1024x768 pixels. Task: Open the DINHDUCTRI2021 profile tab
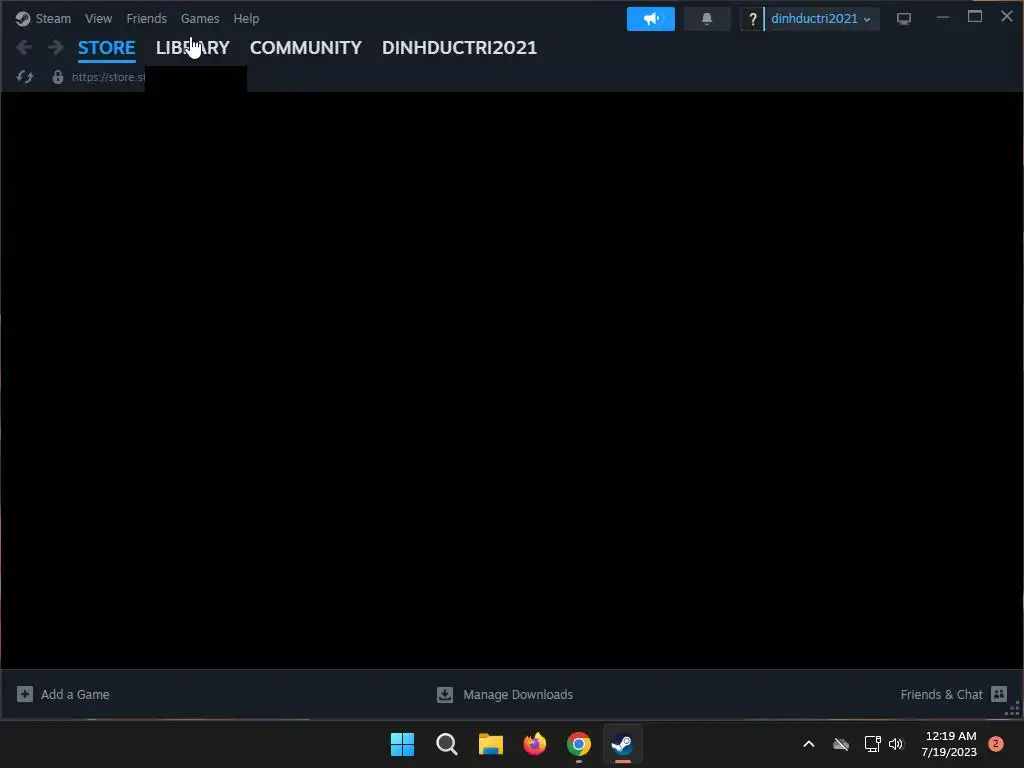coord(459,48)
